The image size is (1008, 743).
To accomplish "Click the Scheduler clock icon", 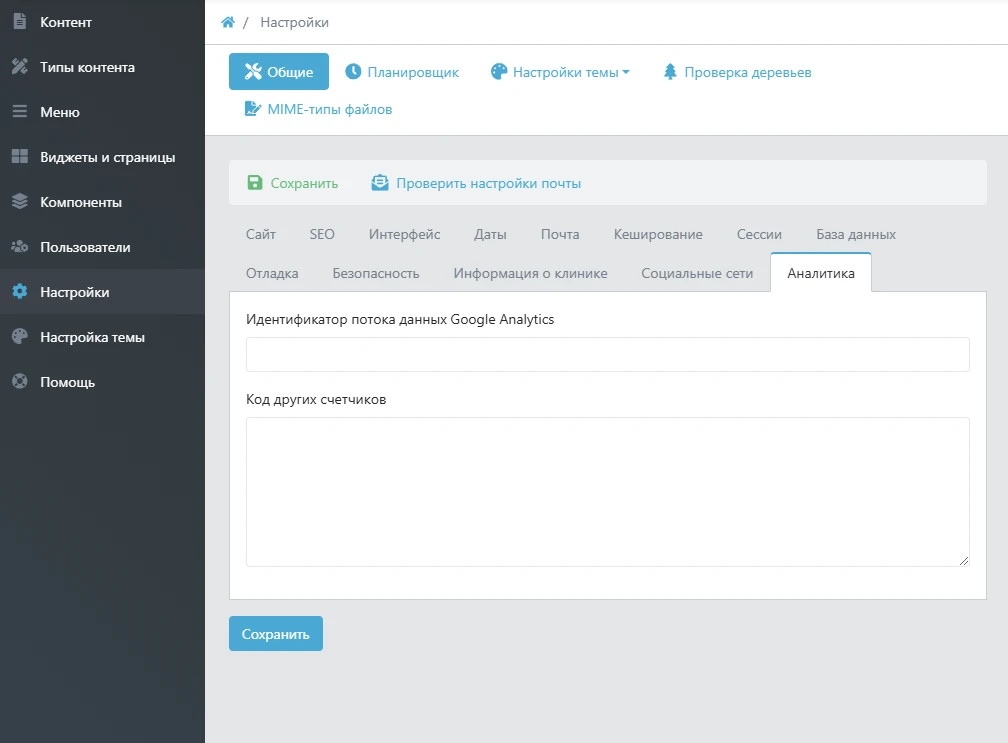I will [353, 72].
